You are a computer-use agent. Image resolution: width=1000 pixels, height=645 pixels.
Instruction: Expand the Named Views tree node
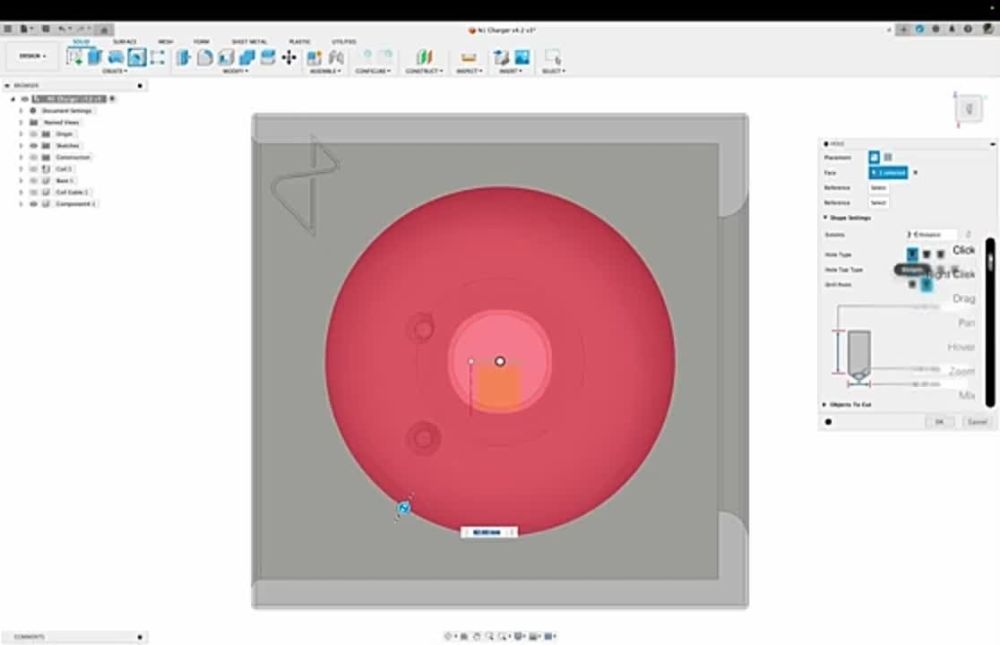point(20,122)
